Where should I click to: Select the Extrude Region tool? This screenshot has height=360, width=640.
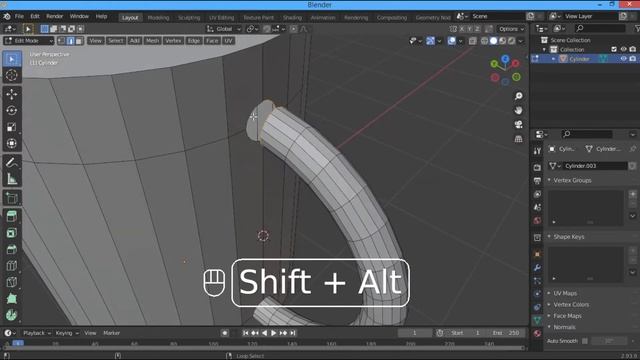point(11,216)
